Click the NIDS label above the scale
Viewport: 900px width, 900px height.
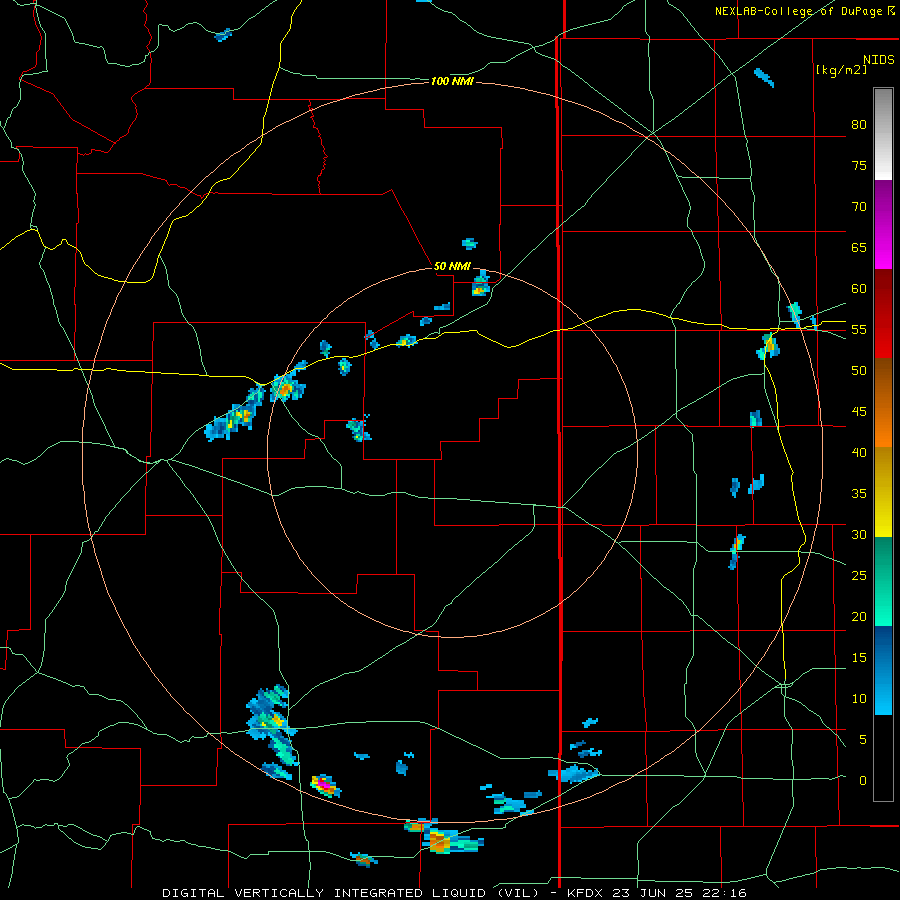click(x=879, y=60)
